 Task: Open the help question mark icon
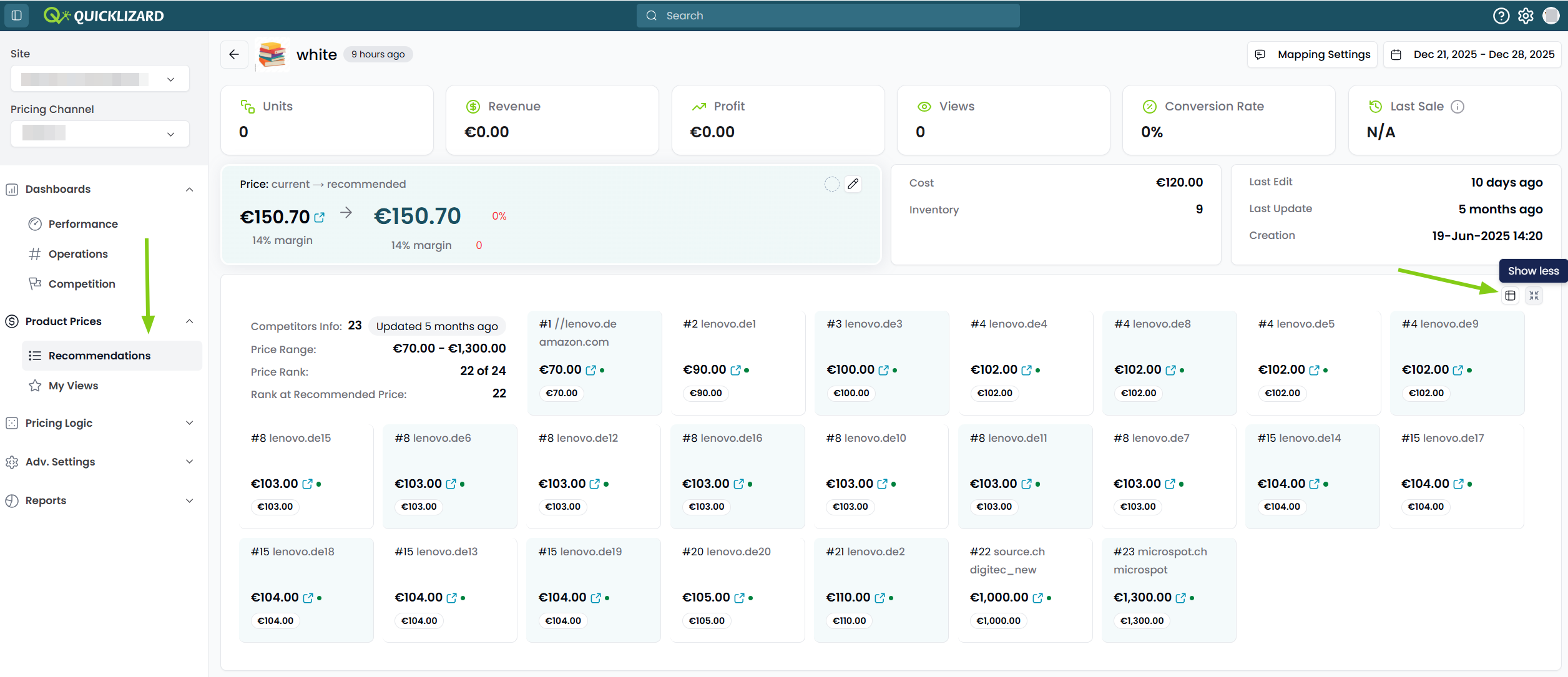(x=1501, y=16)
